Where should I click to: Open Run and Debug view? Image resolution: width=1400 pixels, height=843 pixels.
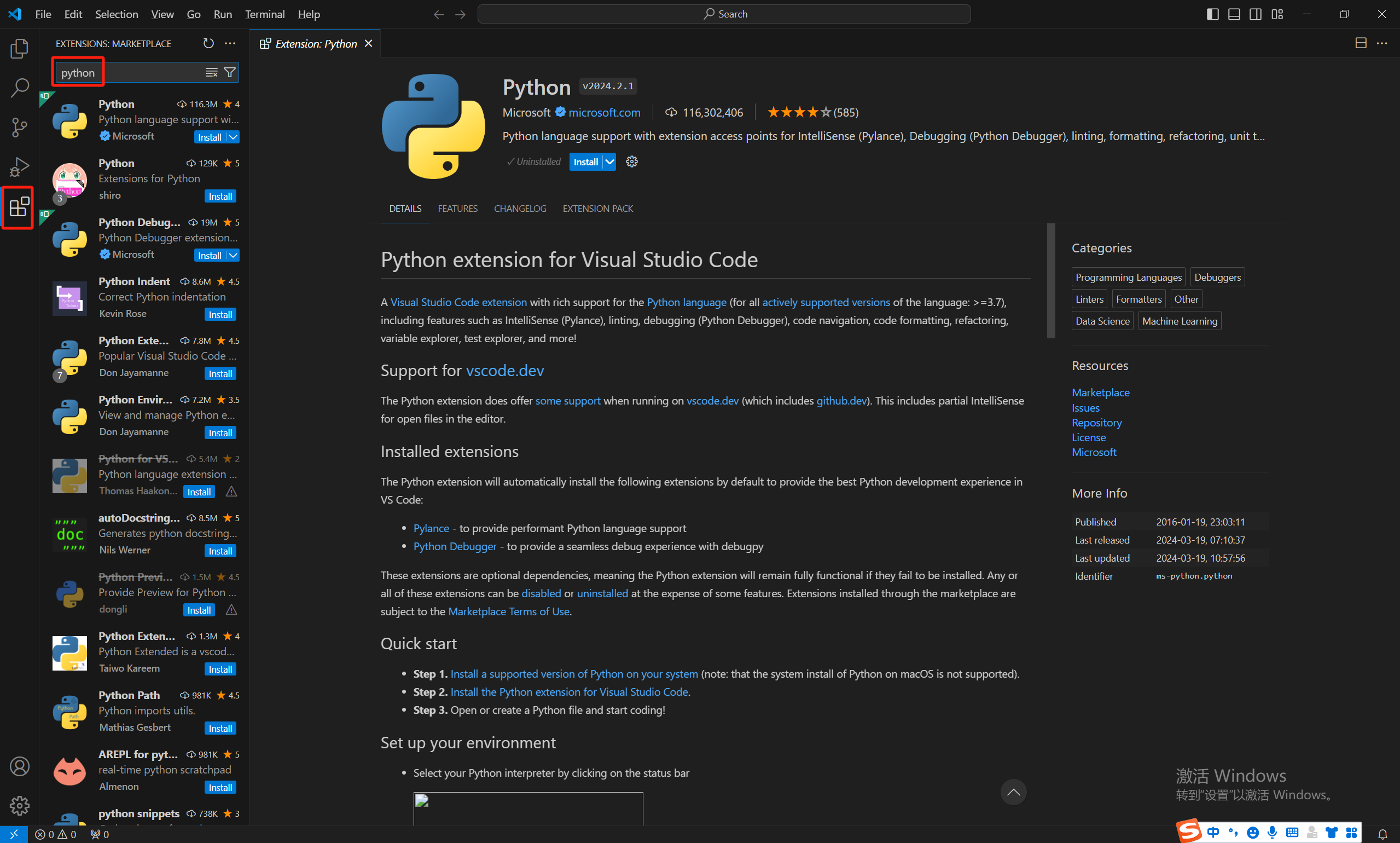(19, 167)
